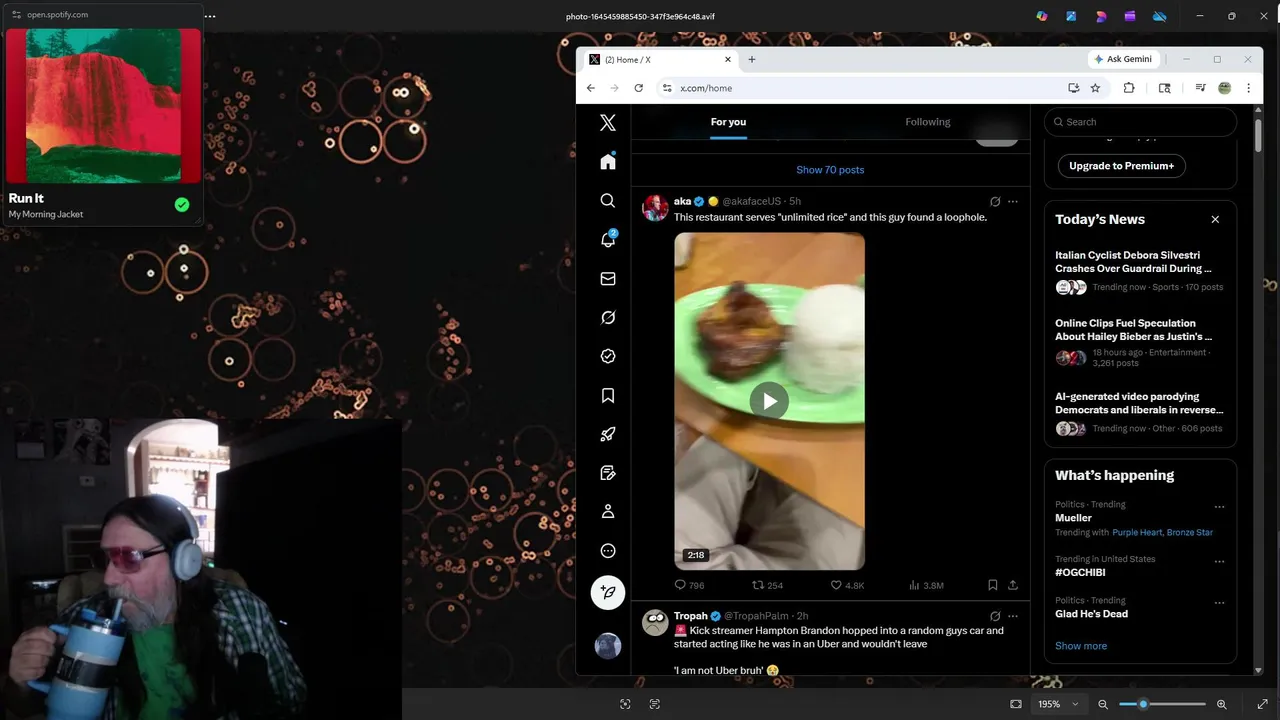Reload the x.com page
This screenshot has height=720, width=1280.
[x=638, y=88]
